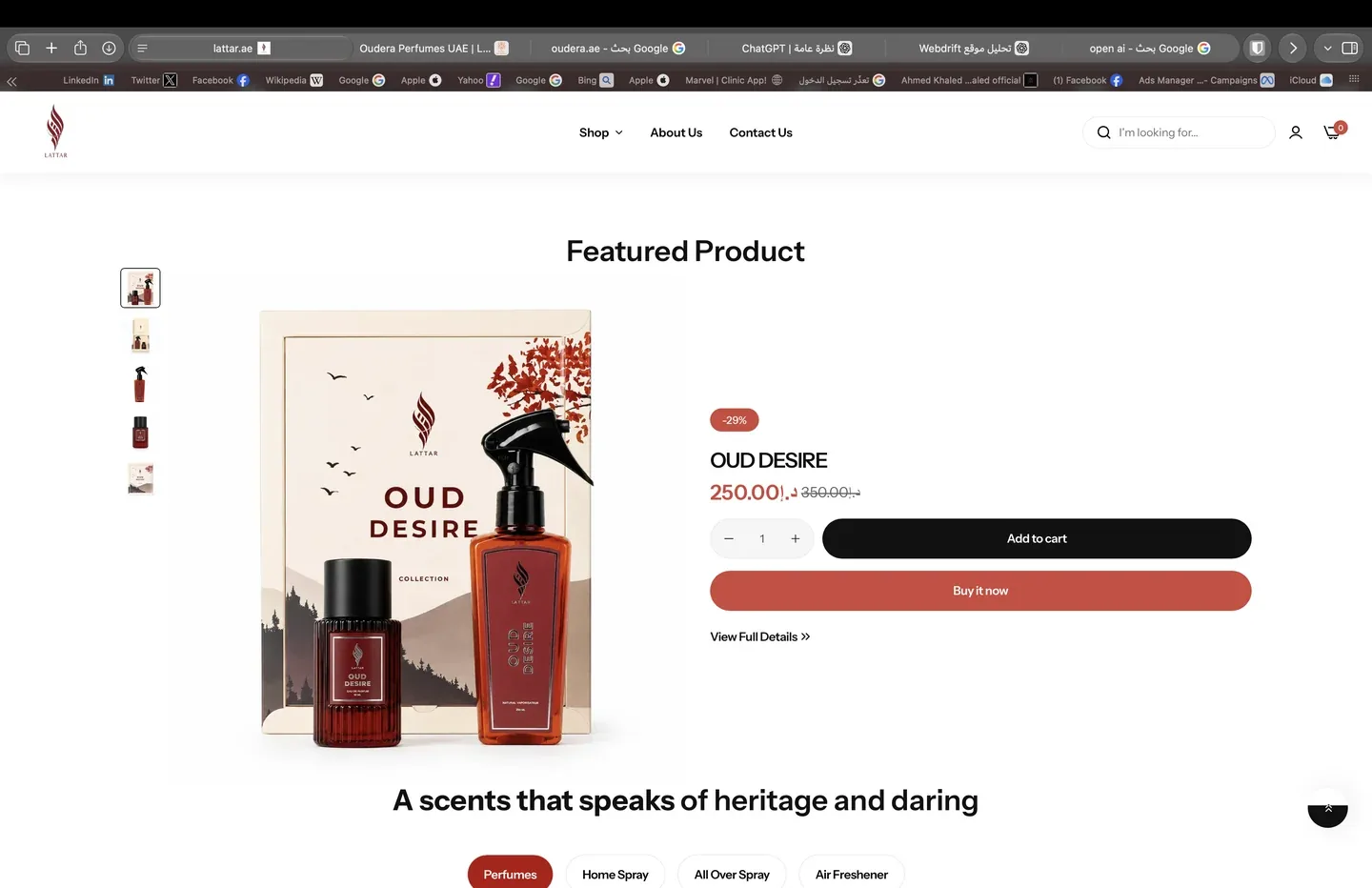Screen dimensions: 1372x888
Task: Go to the next tabs with the right chevron
Action: pyautogui.click(x=1293, y=48)
